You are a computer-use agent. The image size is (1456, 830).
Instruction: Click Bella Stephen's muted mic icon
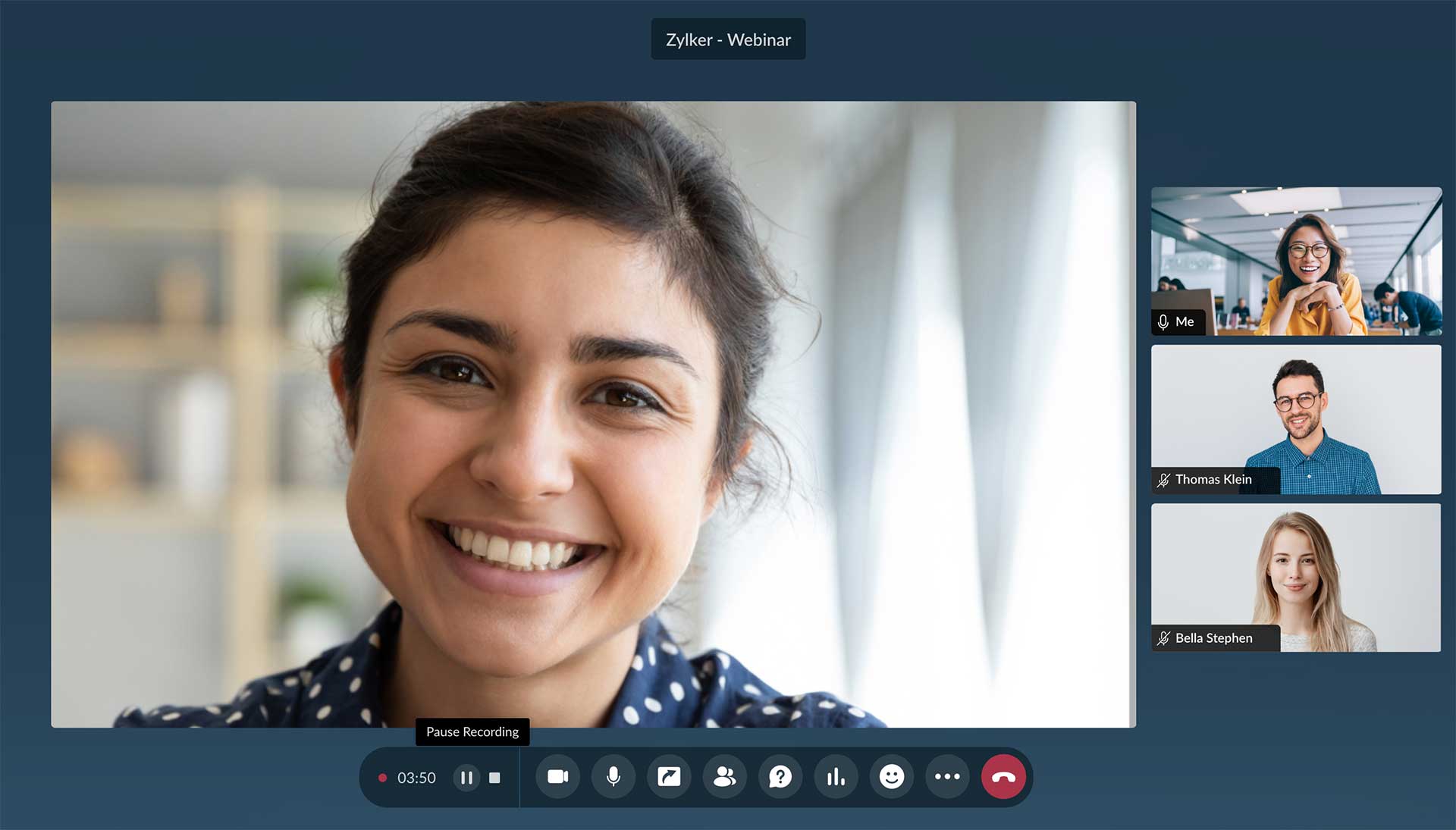(x=1163, y=638)
